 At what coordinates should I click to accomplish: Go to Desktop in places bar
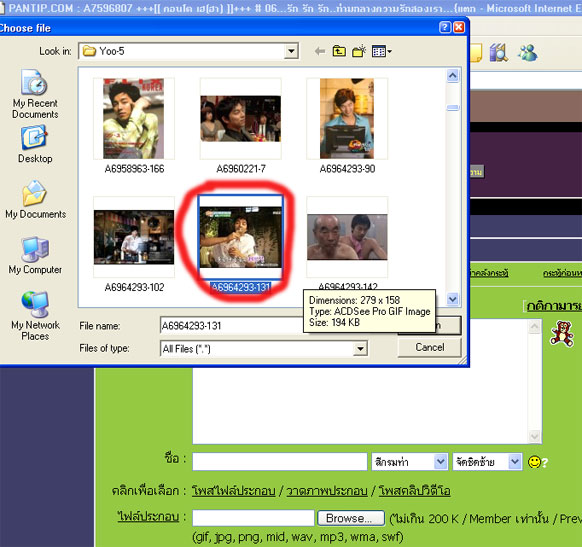pyautogui.click(x=35, y=144)
